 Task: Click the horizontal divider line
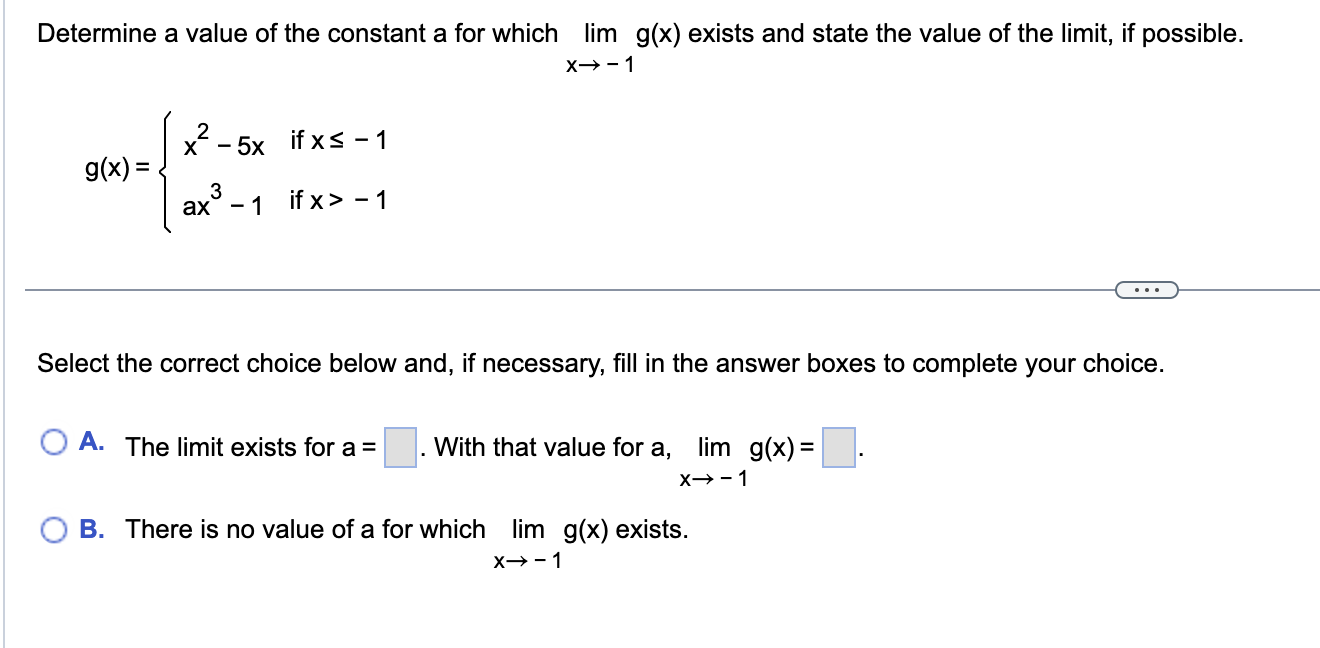[500, 289]
